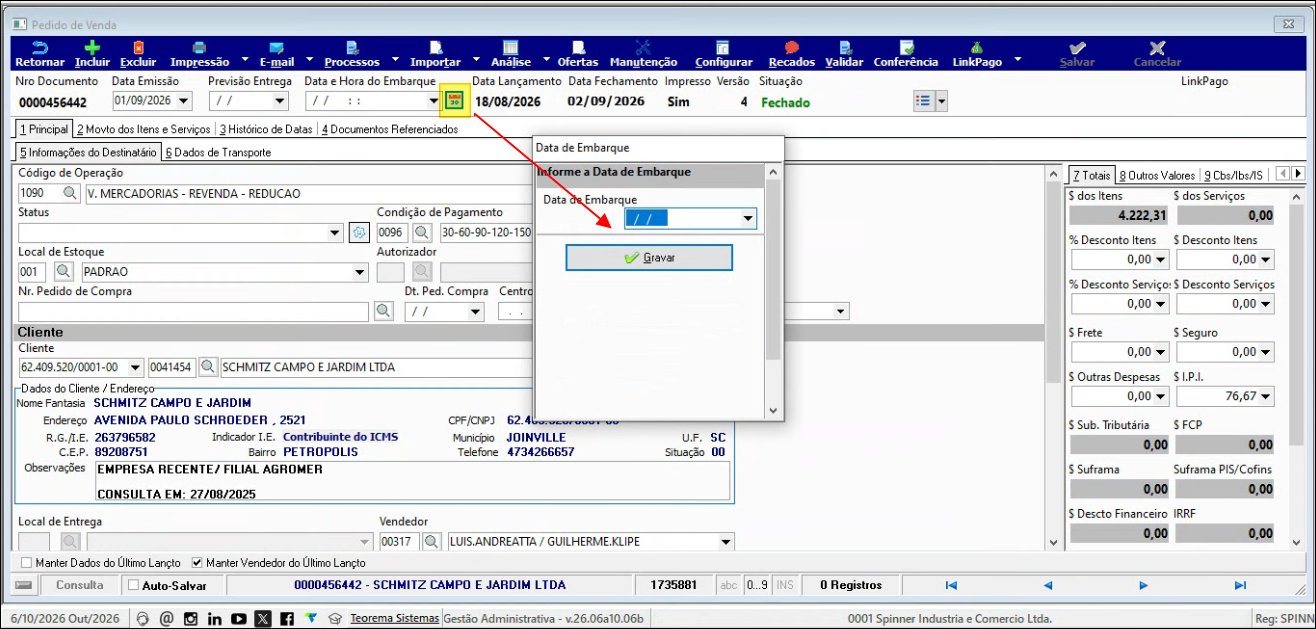Open the highlighted embarque calendar icon

pyautogui.click(x=454, y=99)
